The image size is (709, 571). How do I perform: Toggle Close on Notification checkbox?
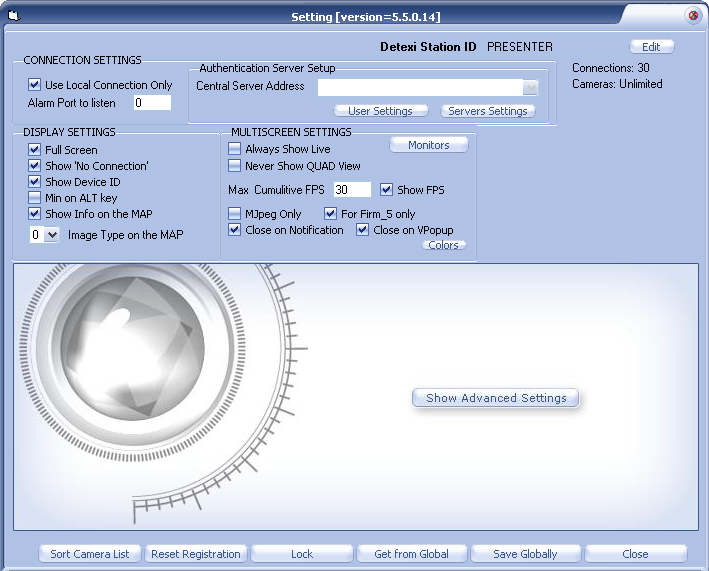pyautogui.click(x=234, y=230)
